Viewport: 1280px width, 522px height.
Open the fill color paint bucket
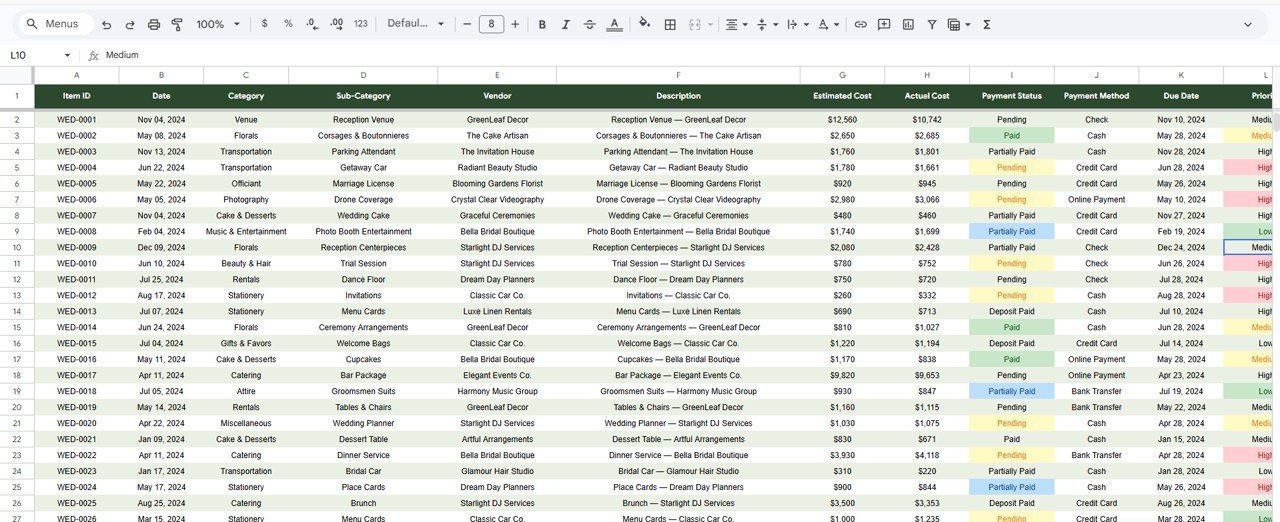644,24
